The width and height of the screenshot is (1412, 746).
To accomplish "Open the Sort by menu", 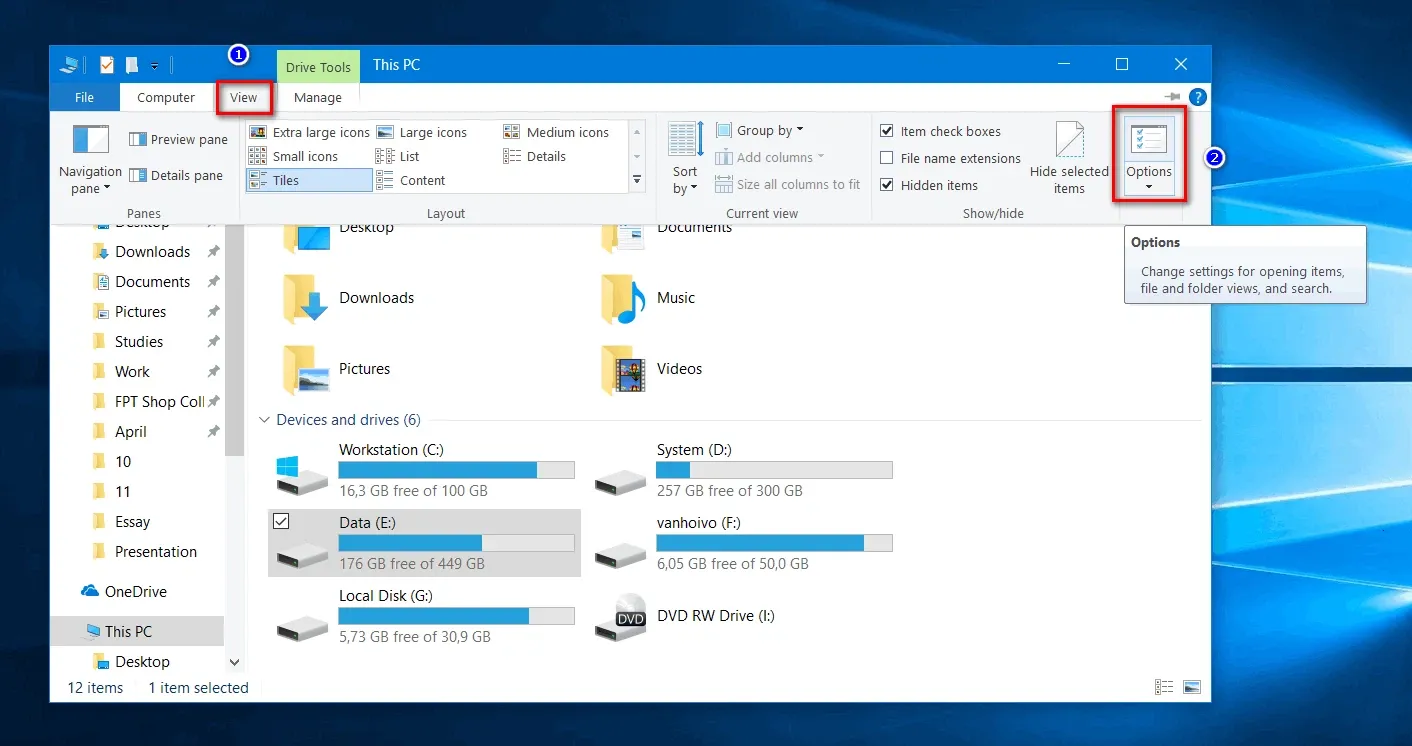I will coord(685,158).
